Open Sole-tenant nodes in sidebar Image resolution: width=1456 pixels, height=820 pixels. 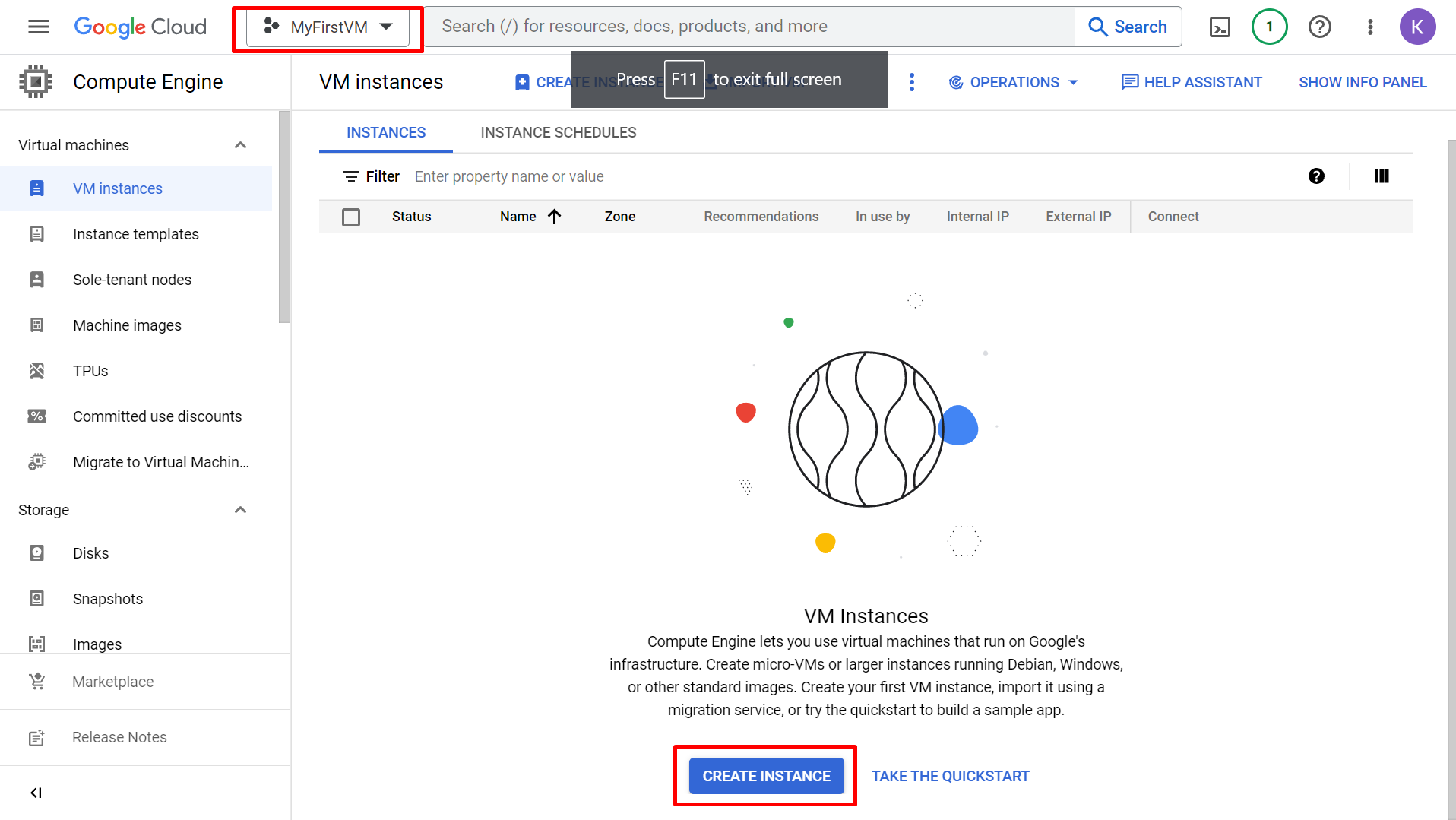[x=136, y=280]
